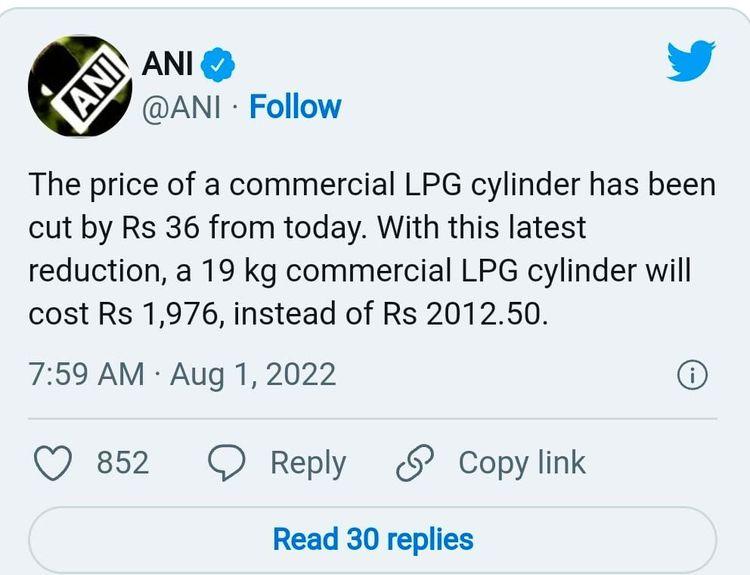Click the 7:59 AM time text
The width and height of the screenshot is (750, 575).
(x=87, y=375)
